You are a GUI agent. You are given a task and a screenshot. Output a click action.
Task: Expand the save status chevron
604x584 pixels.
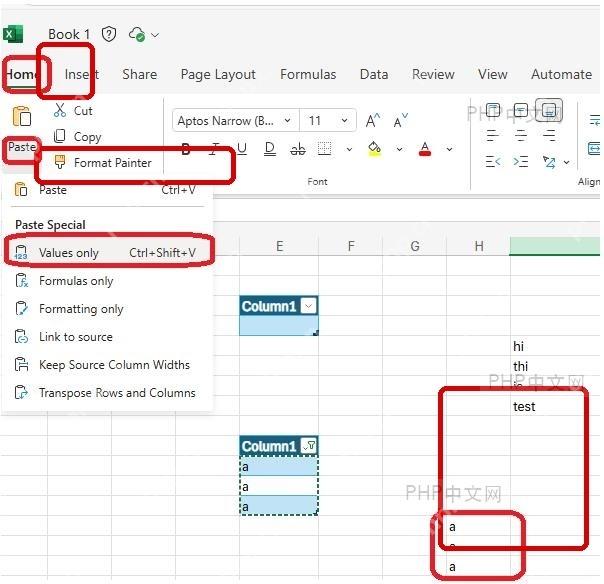tap(155, 35)
